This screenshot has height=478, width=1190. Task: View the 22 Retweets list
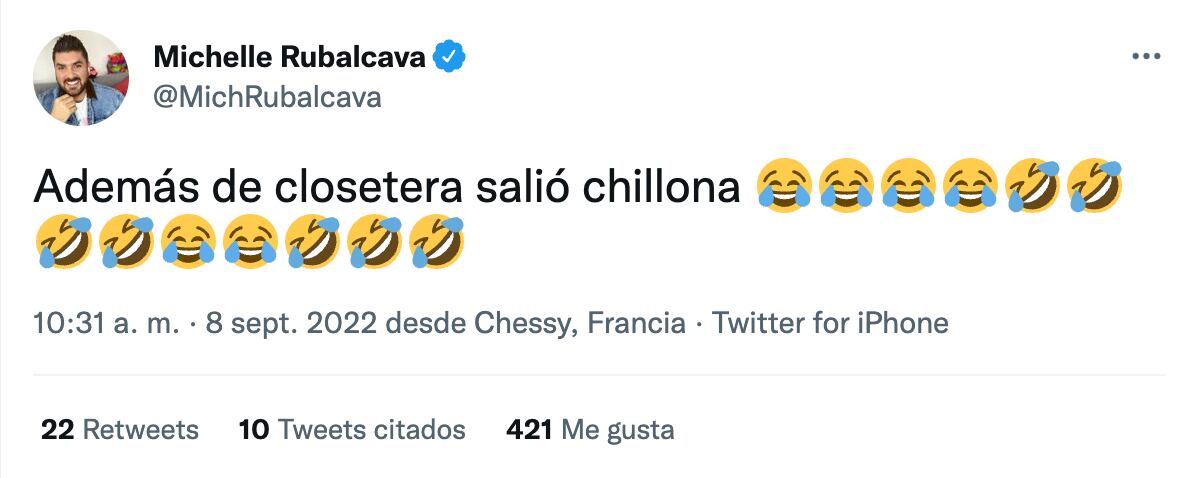120,430
